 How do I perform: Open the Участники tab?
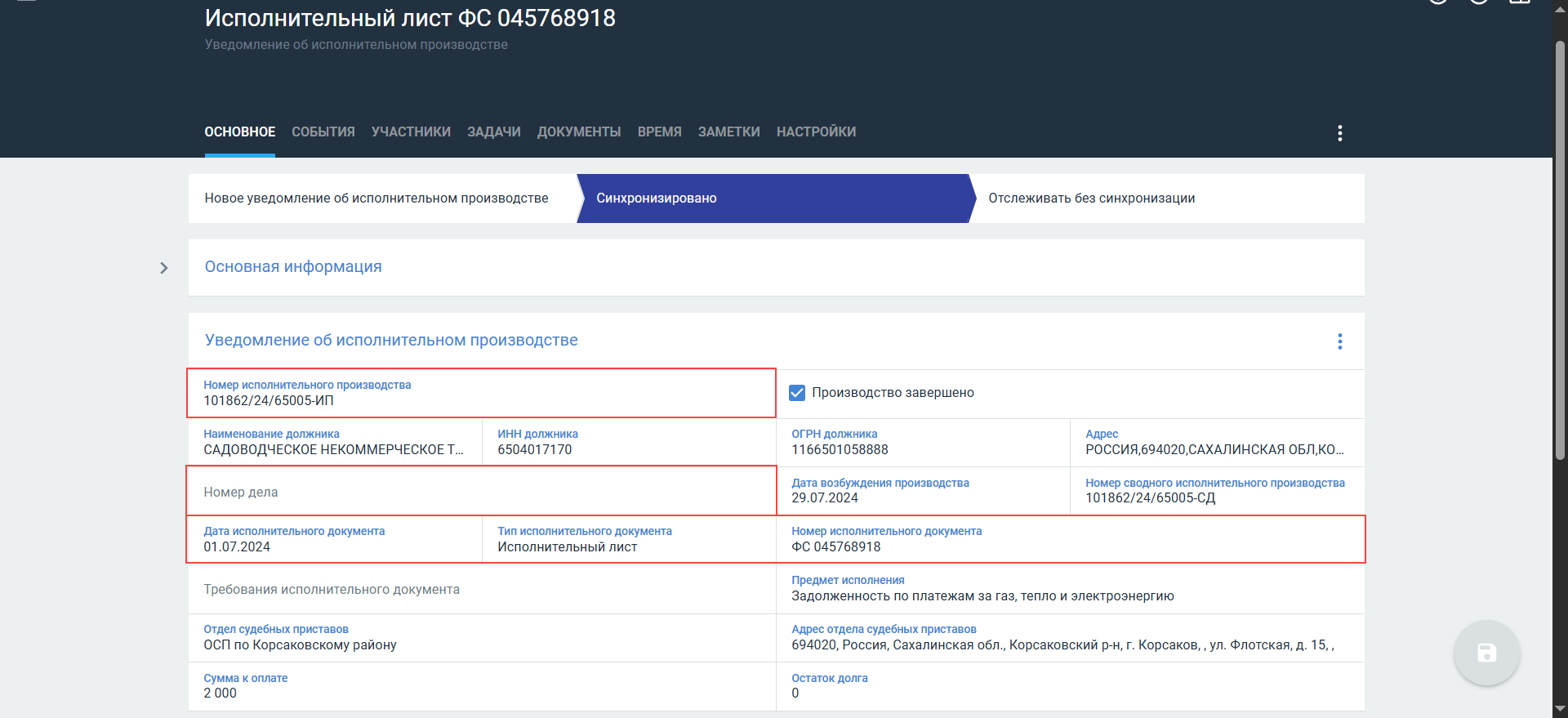411,132
